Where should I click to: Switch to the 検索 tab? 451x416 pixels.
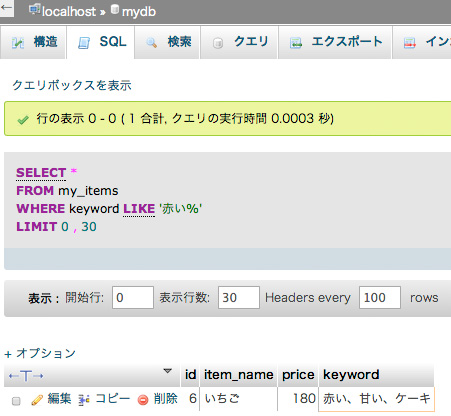167,42
